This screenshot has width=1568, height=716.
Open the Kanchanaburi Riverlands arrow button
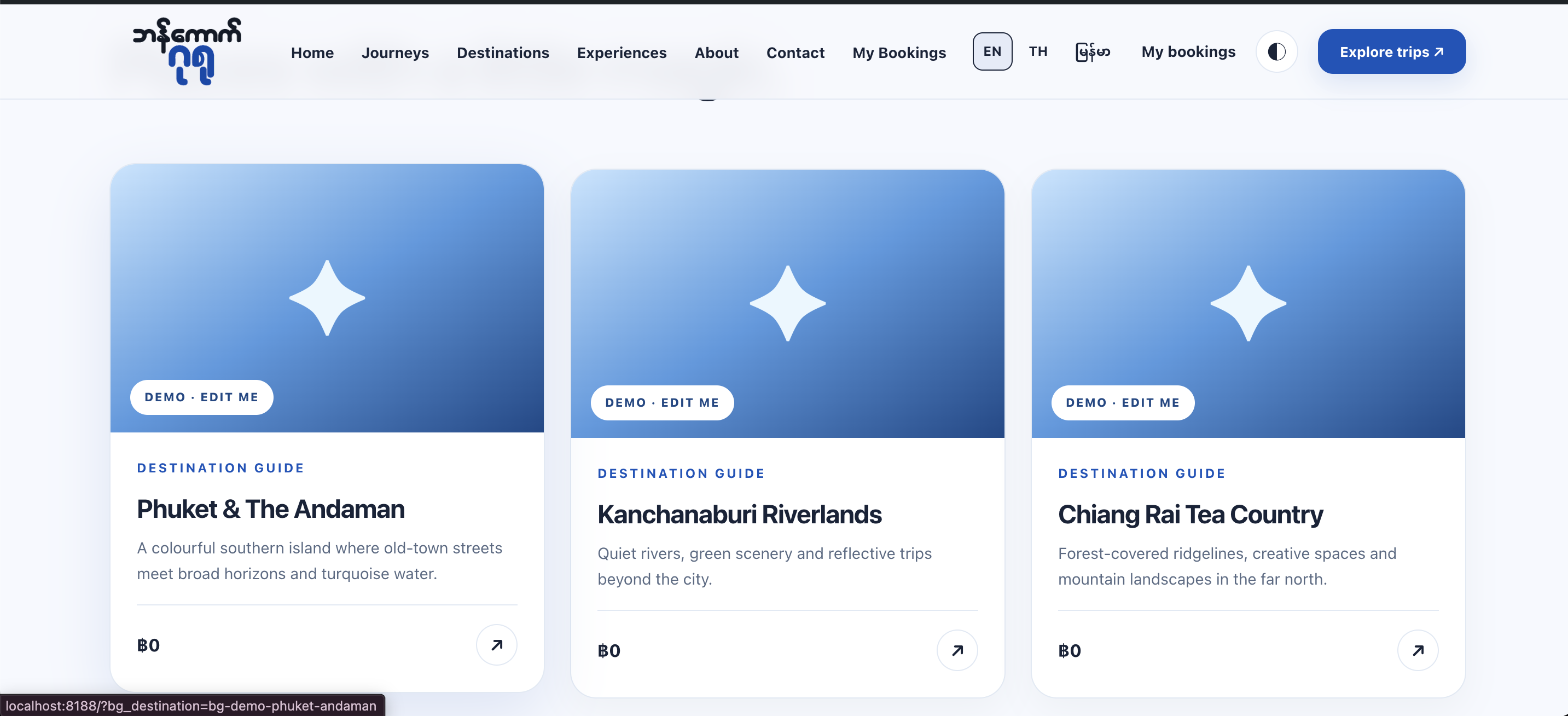tap(957, 650)
